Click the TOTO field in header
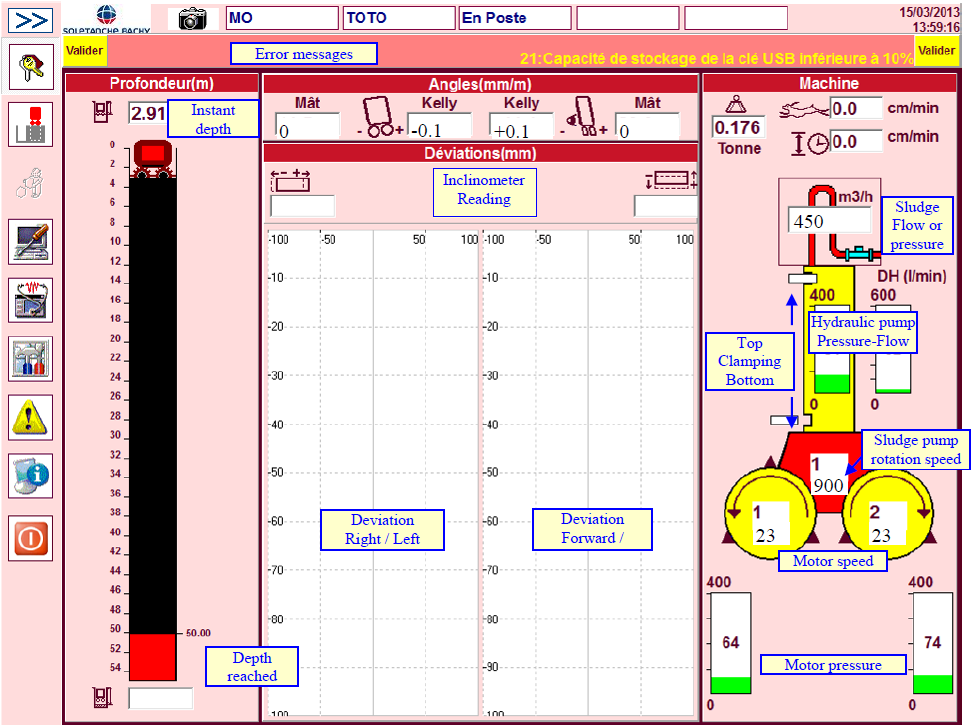 (x=397, y=18)
